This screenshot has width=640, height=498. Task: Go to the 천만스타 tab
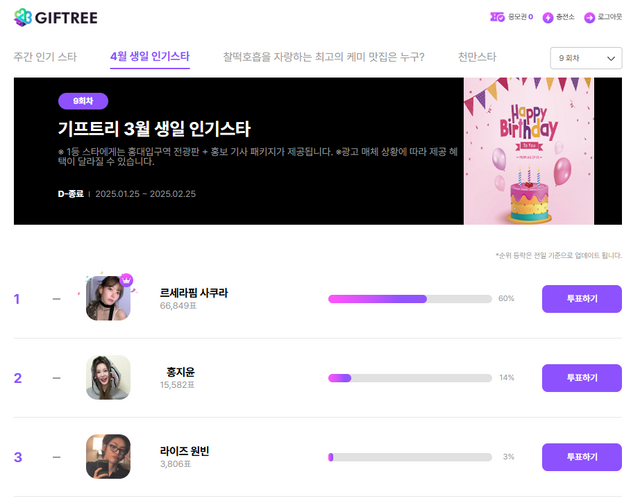[x=477, y=57]
